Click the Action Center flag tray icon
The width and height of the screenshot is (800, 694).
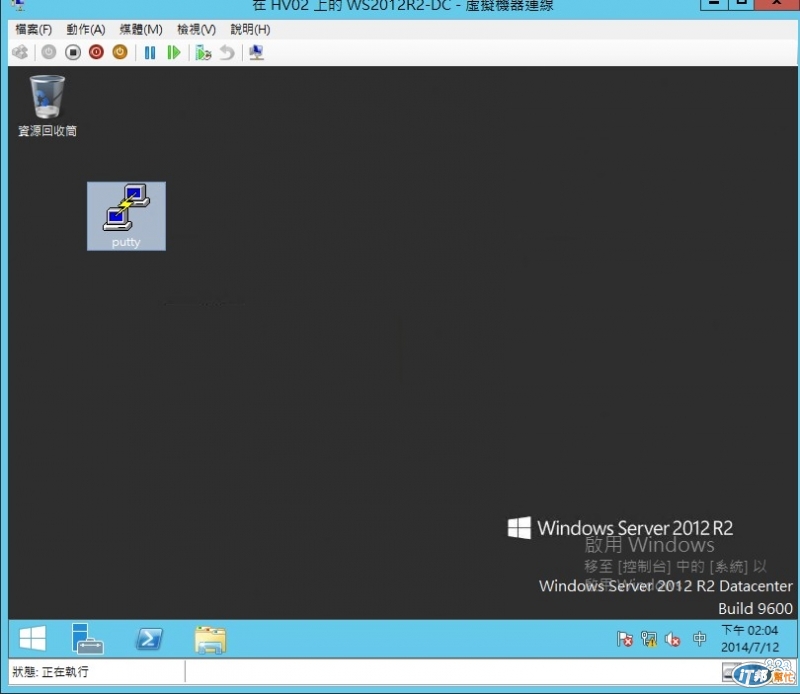tap(624, 639)
